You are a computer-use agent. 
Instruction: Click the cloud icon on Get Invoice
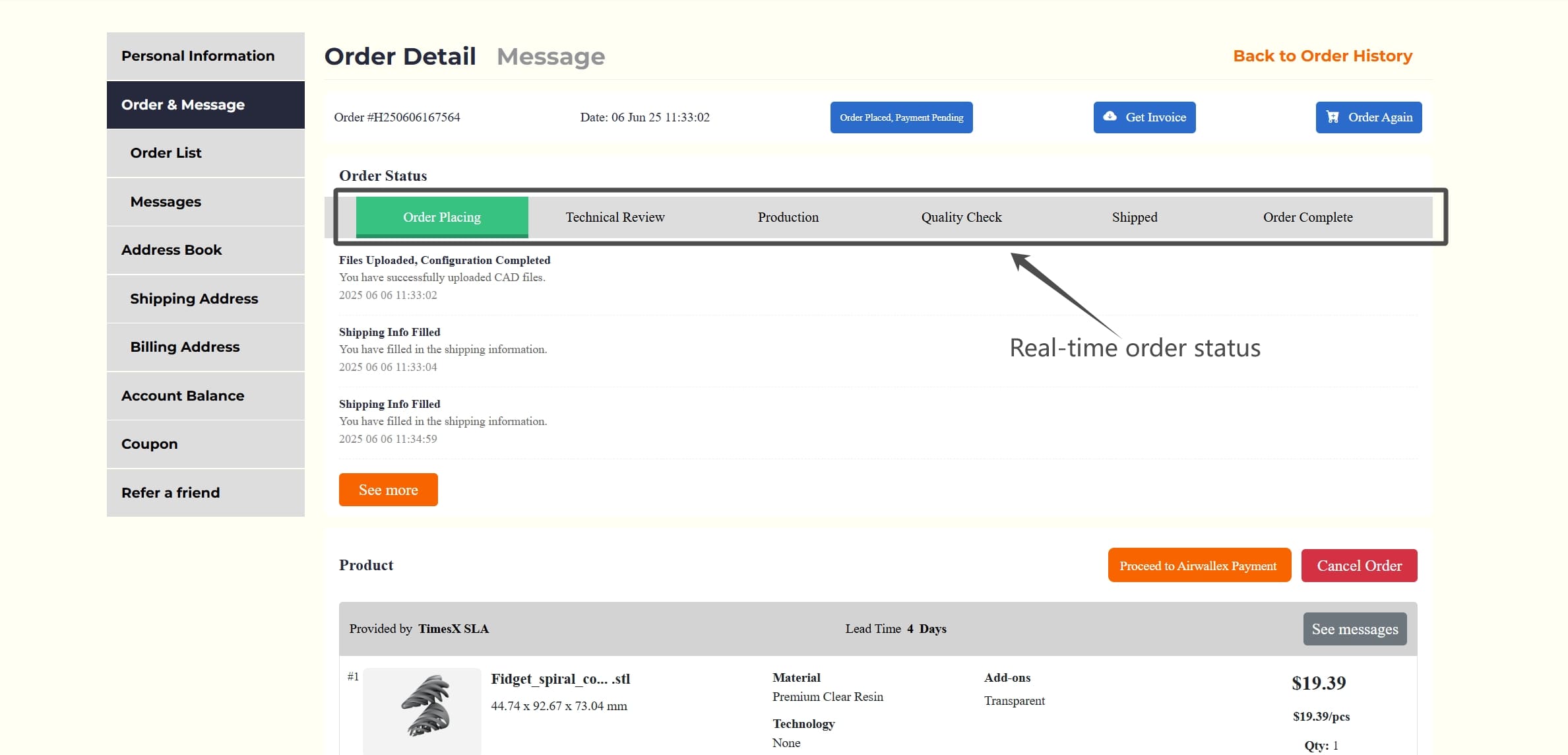(1110, 117)
